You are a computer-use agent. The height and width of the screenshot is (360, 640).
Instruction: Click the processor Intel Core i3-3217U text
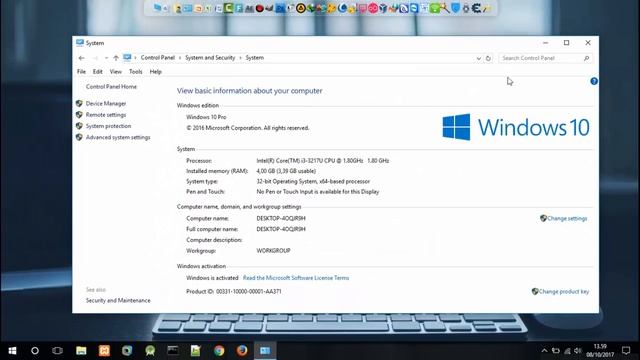[322, 161]
